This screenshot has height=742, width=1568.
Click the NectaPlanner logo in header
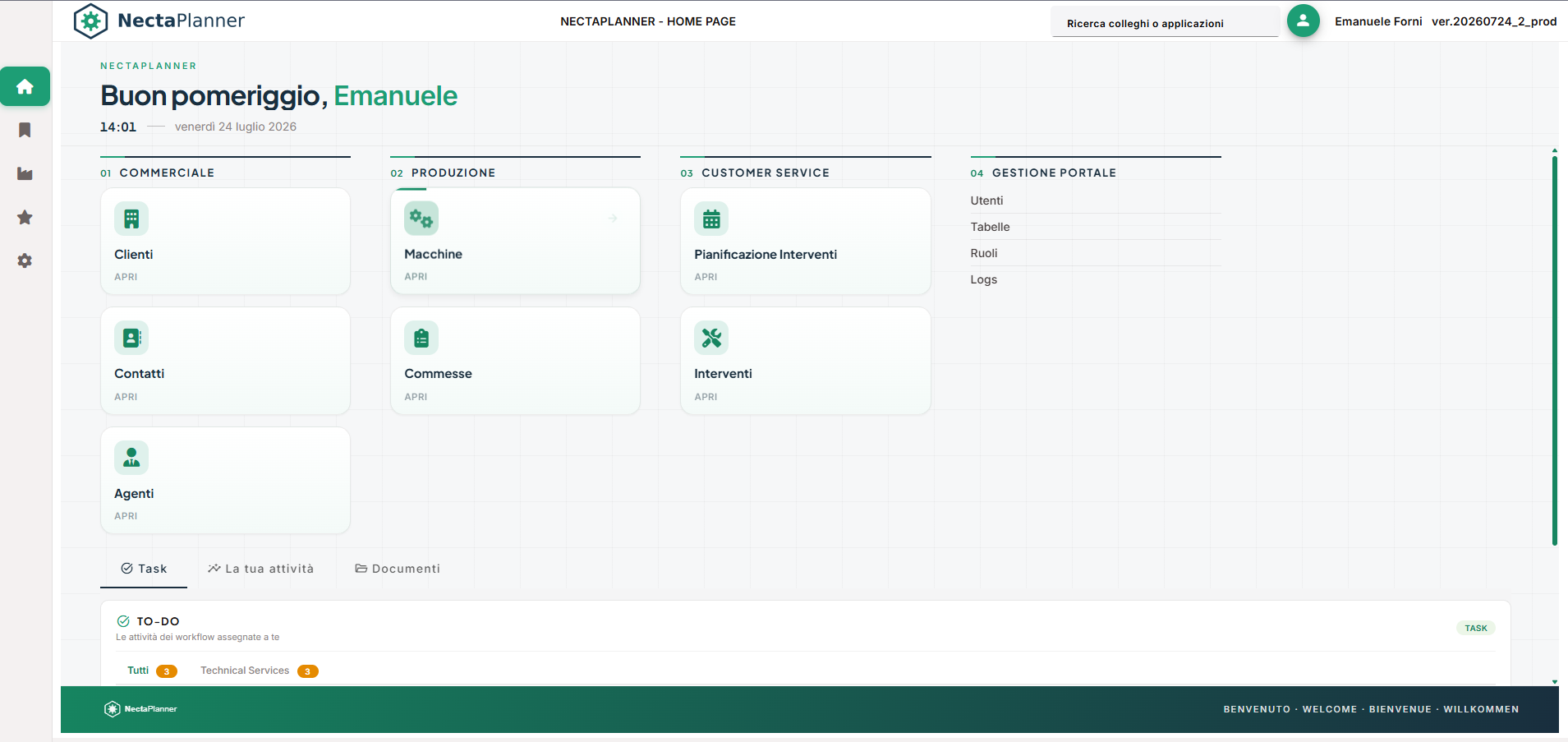pyautogui.click(x=159, y=21)
